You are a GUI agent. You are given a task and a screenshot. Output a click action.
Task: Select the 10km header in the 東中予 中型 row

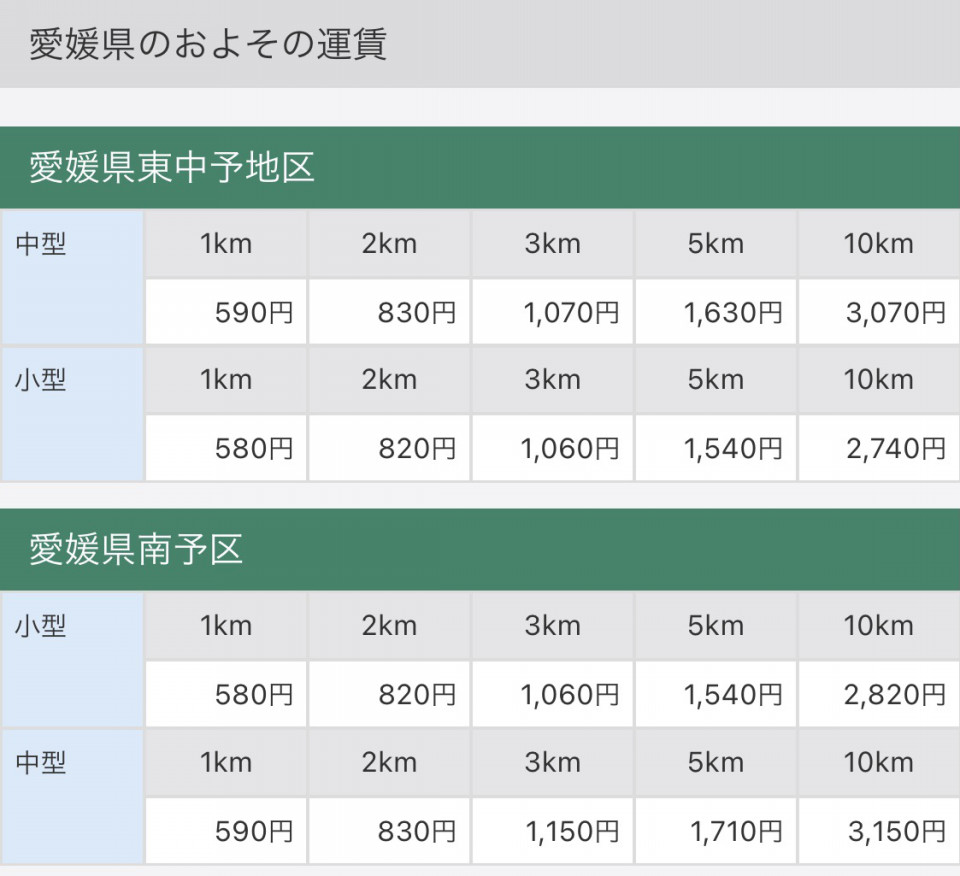point(879,244)
